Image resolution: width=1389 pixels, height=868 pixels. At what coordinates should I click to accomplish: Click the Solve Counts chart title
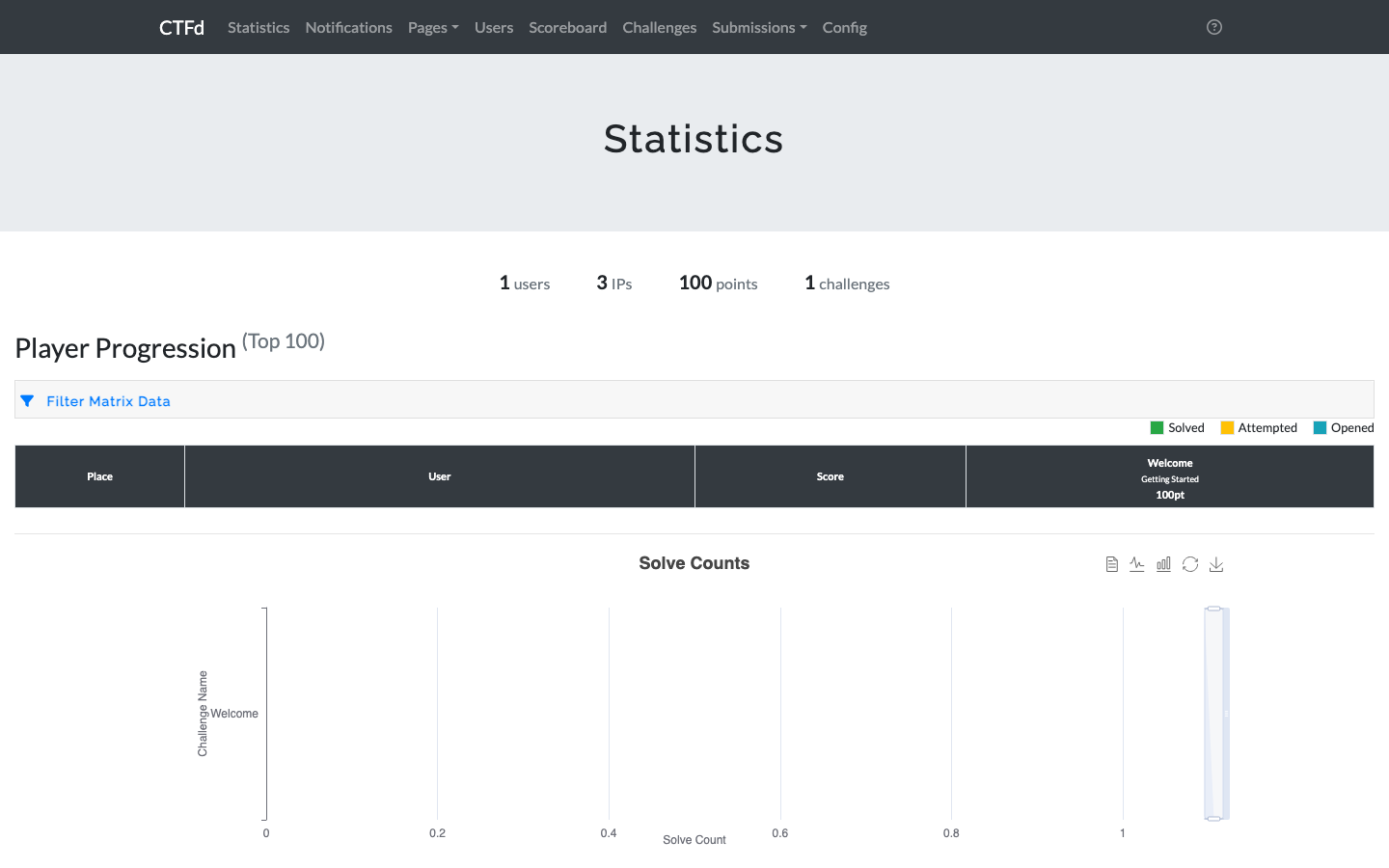pyautogui.click(x=694, y=563)
